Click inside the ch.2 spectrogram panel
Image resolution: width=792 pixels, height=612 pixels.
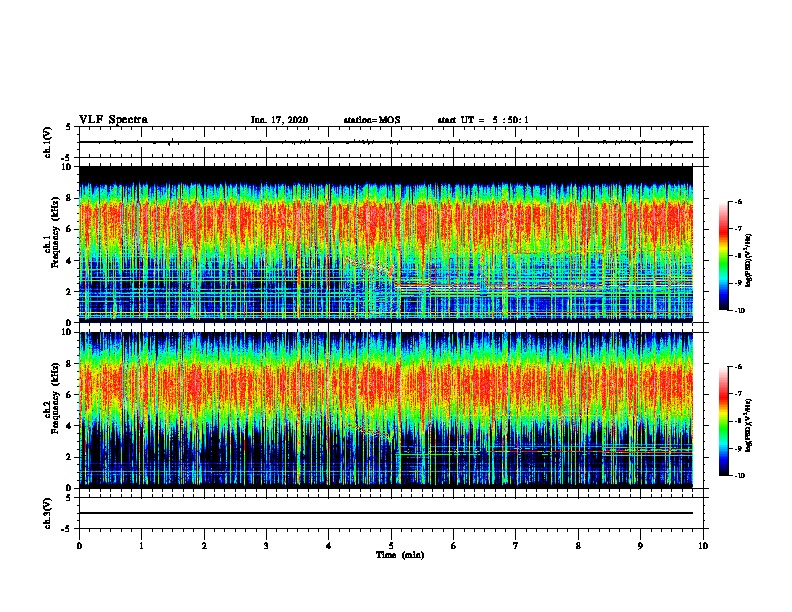pos(386,410)
